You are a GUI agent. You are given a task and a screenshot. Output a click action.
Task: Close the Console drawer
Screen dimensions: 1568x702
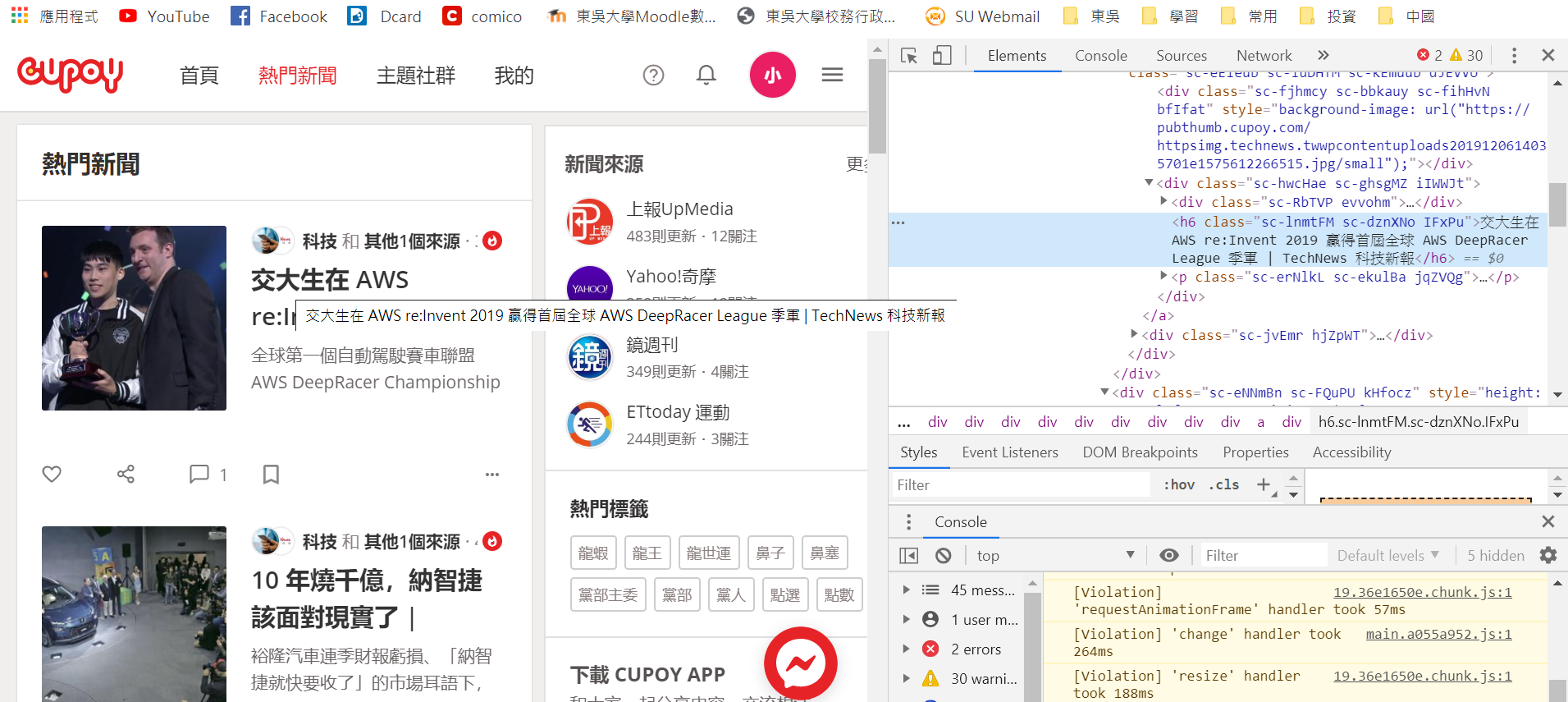[x=1548, y=521]
